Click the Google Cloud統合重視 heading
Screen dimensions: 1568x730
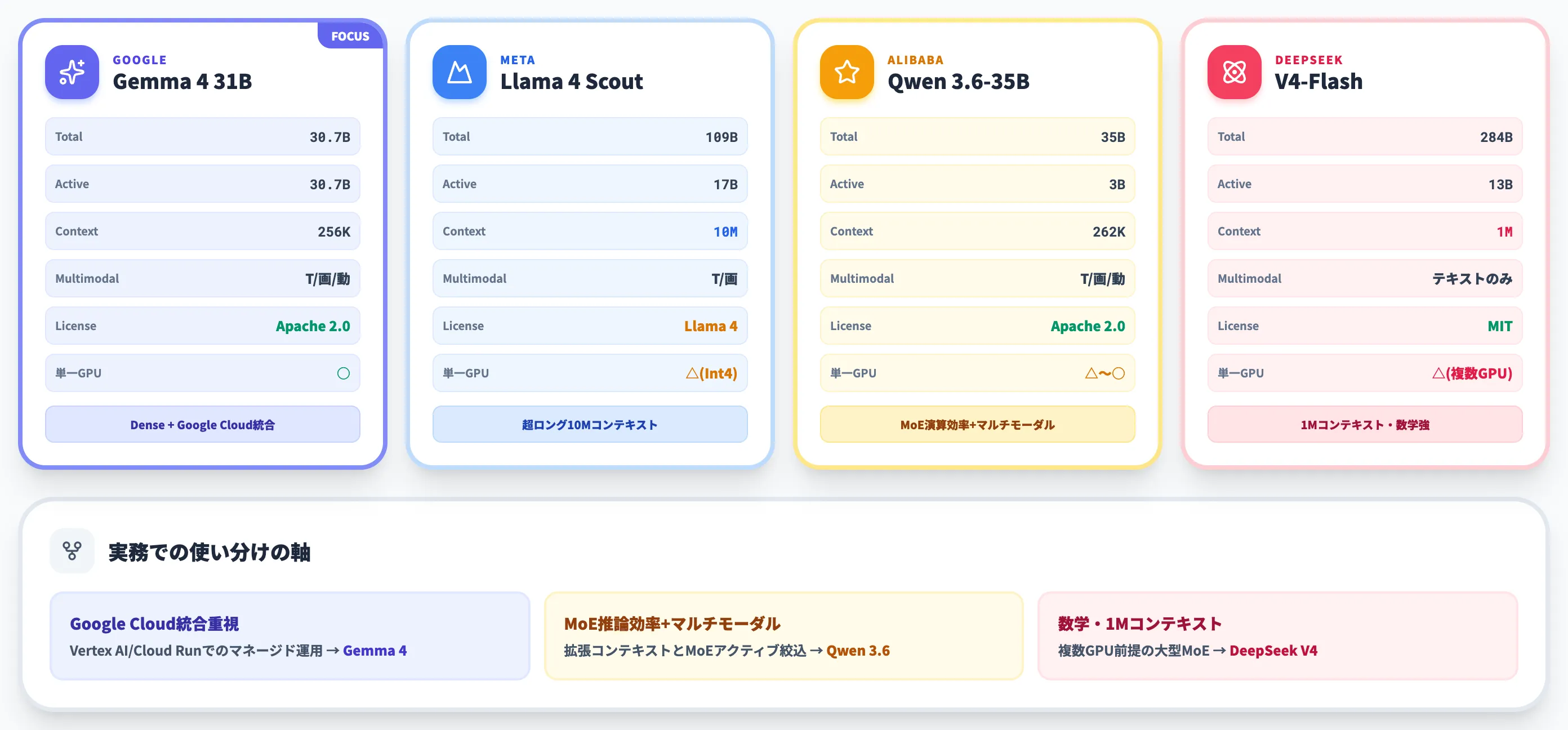tap(155, 624)
